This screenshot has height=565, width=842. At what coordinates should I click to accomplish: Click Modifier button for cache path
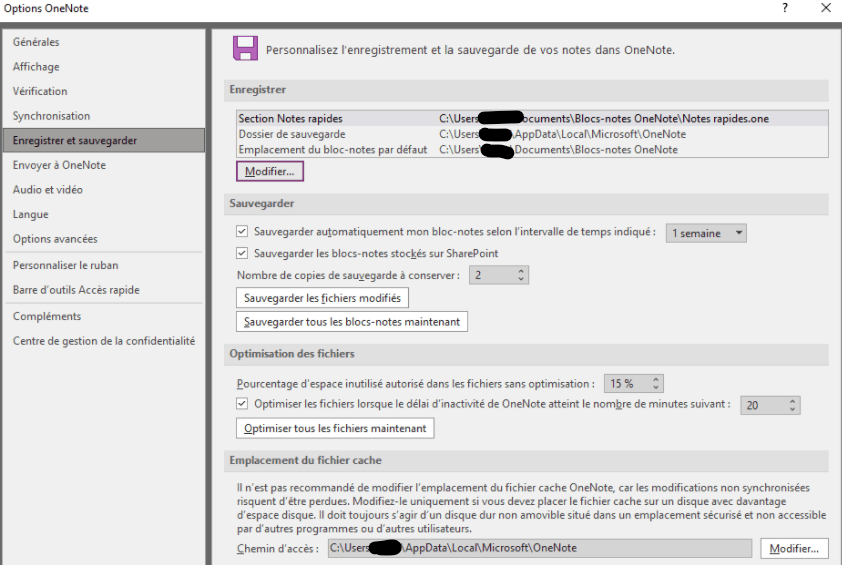pyautogui.click(x=794, y=548)
